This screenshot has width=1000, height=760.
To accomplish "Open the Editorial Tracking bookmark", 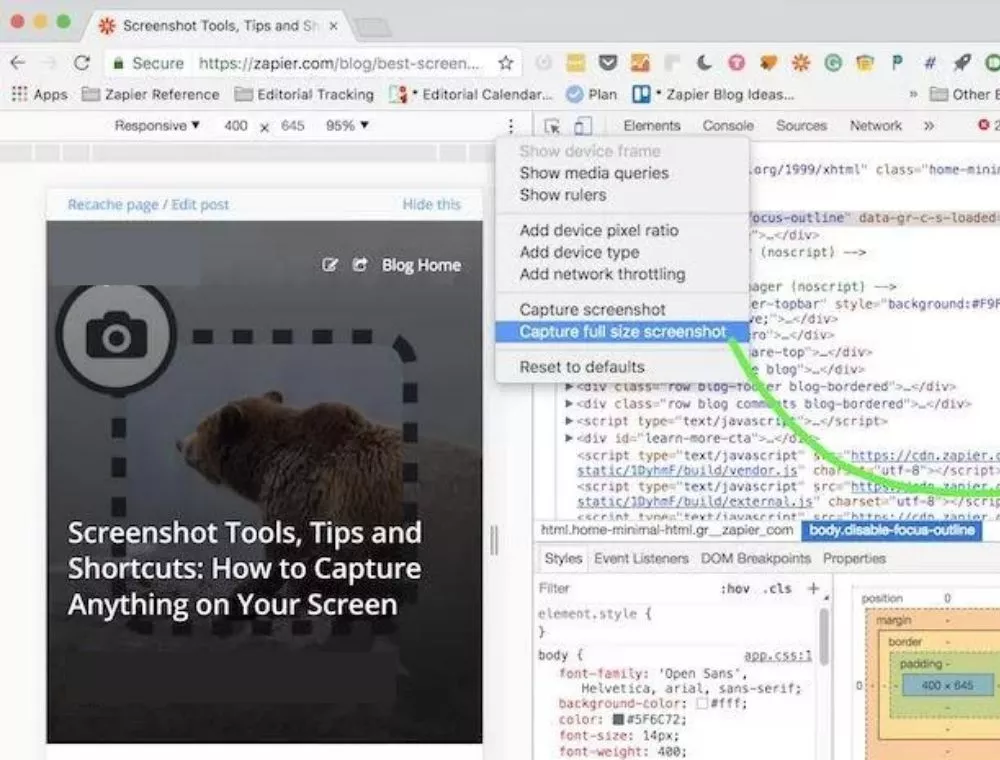I will 304,94.
